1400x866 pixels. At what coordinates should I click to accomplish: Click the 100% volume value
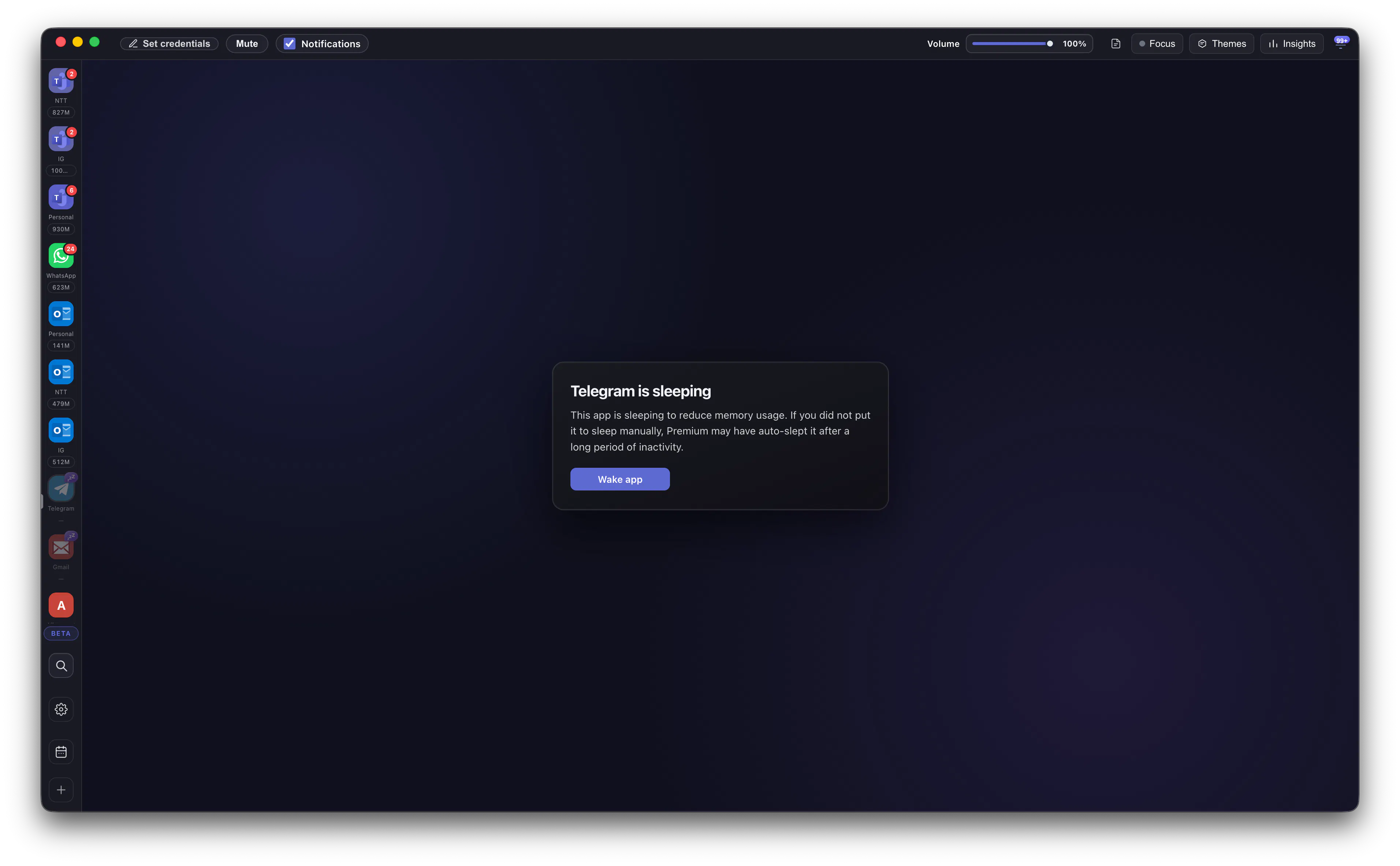pos(1074,44)
